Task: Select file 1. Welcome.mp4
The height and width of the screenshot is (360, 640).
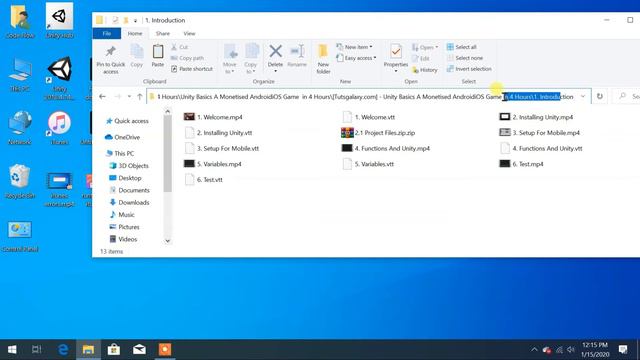Action: click(x=213, y=117)
